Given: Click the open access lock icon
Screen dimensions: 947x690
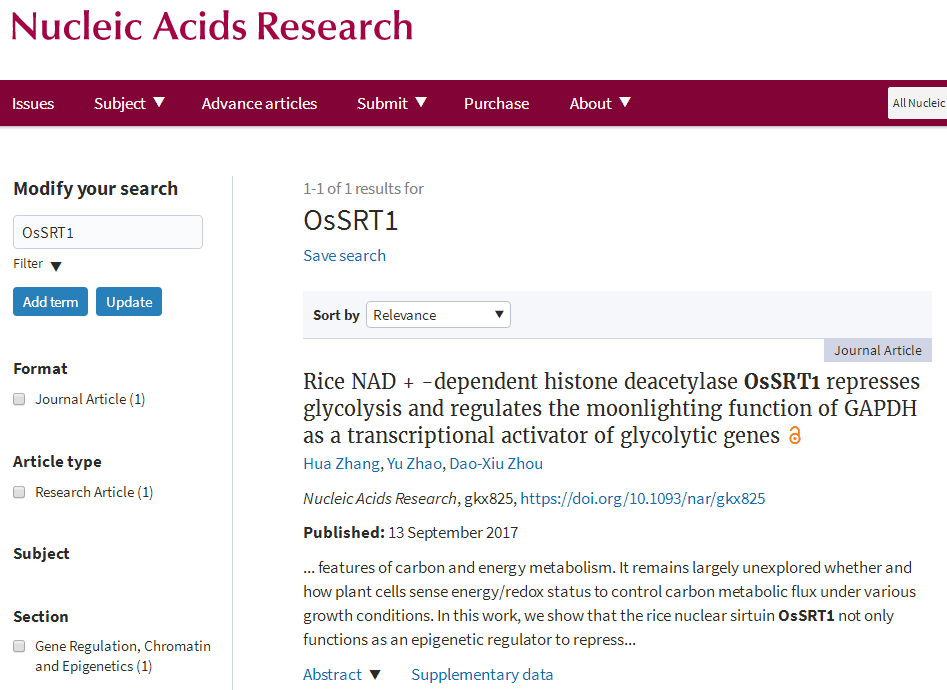Looking at the screenshot, I should (x=795, y=436).
